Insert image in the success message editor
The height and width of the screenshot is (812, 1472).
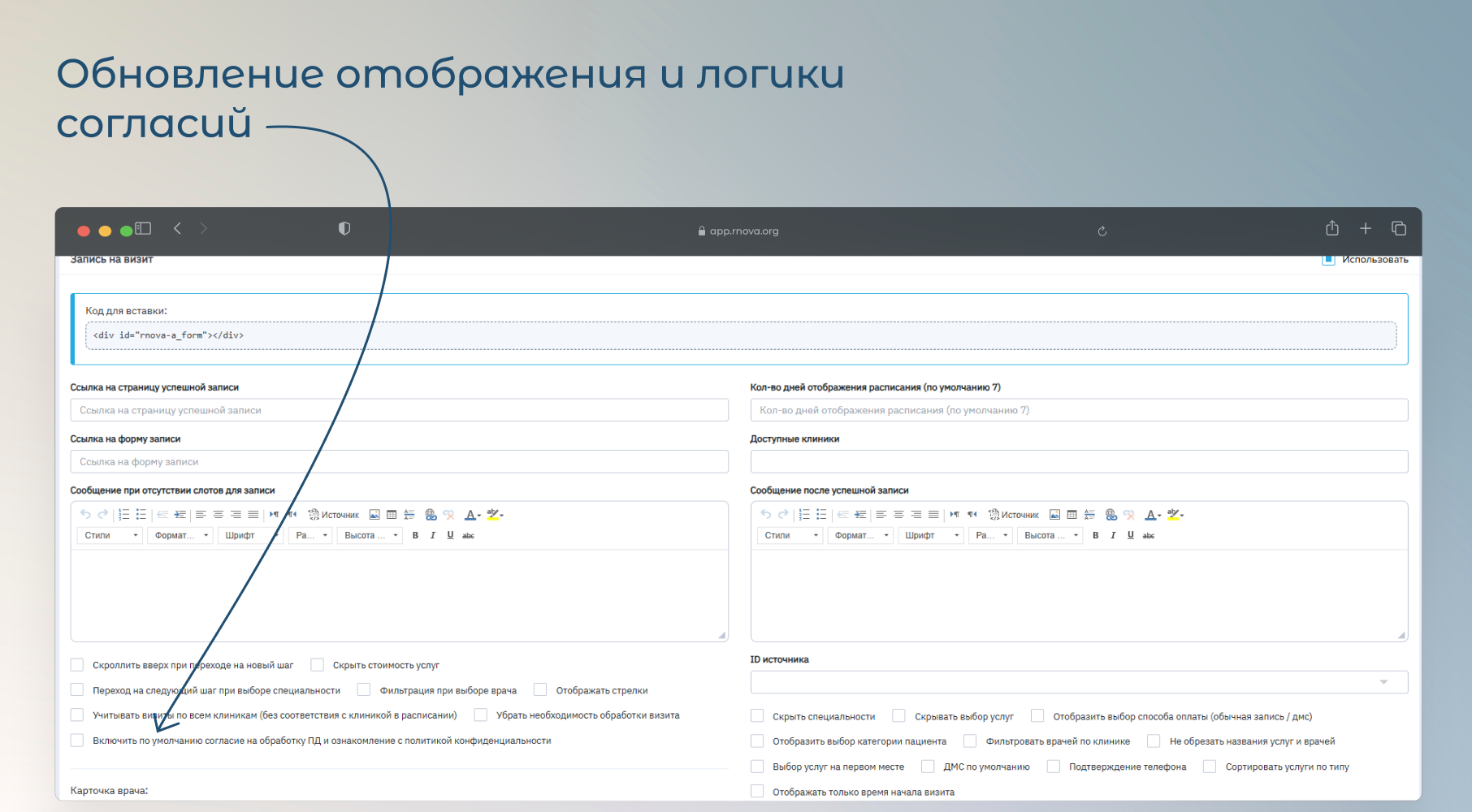point(1054,515)
